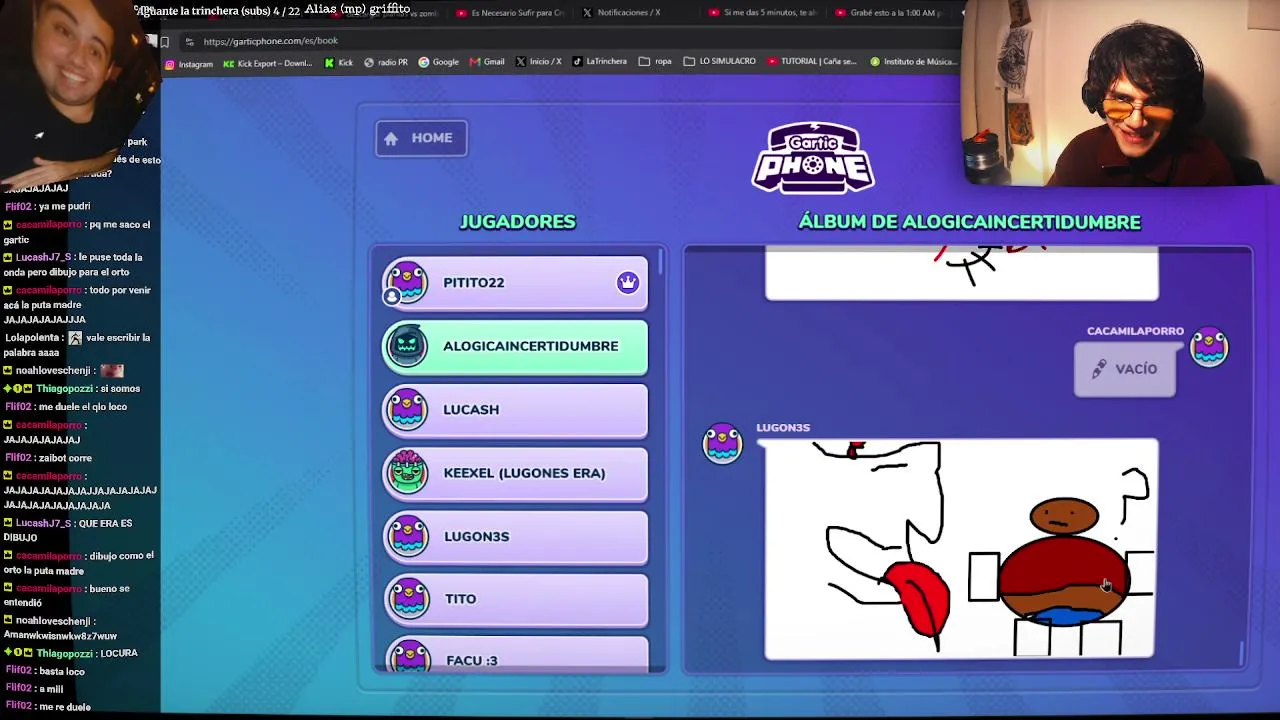Image resolution: width=1280 pixels, height=720 pixels.
Task: Click the house icon on HOME button
Action: tap(391, 138)
